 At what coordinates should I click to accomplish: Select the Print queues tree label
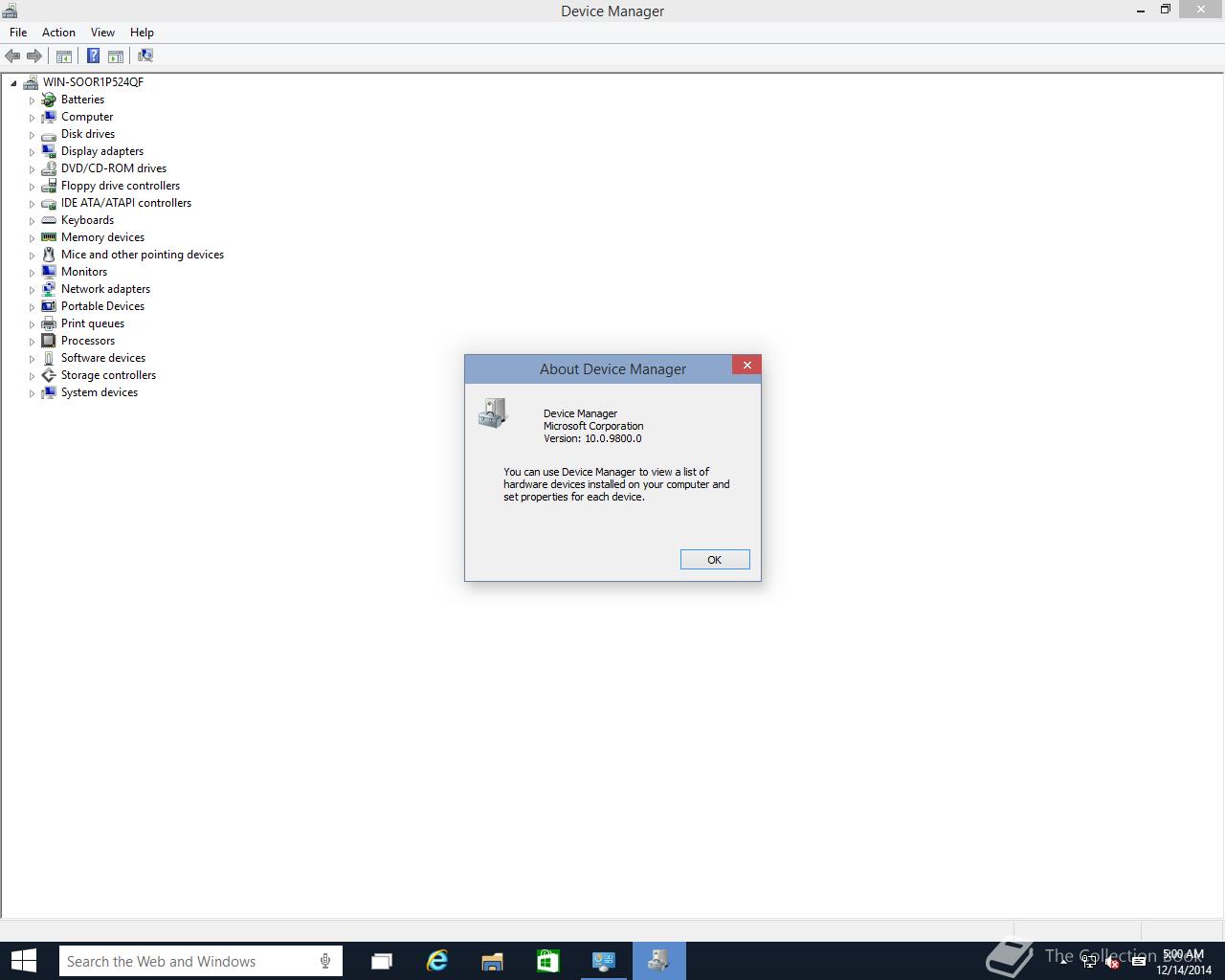(x=93, y=323)
